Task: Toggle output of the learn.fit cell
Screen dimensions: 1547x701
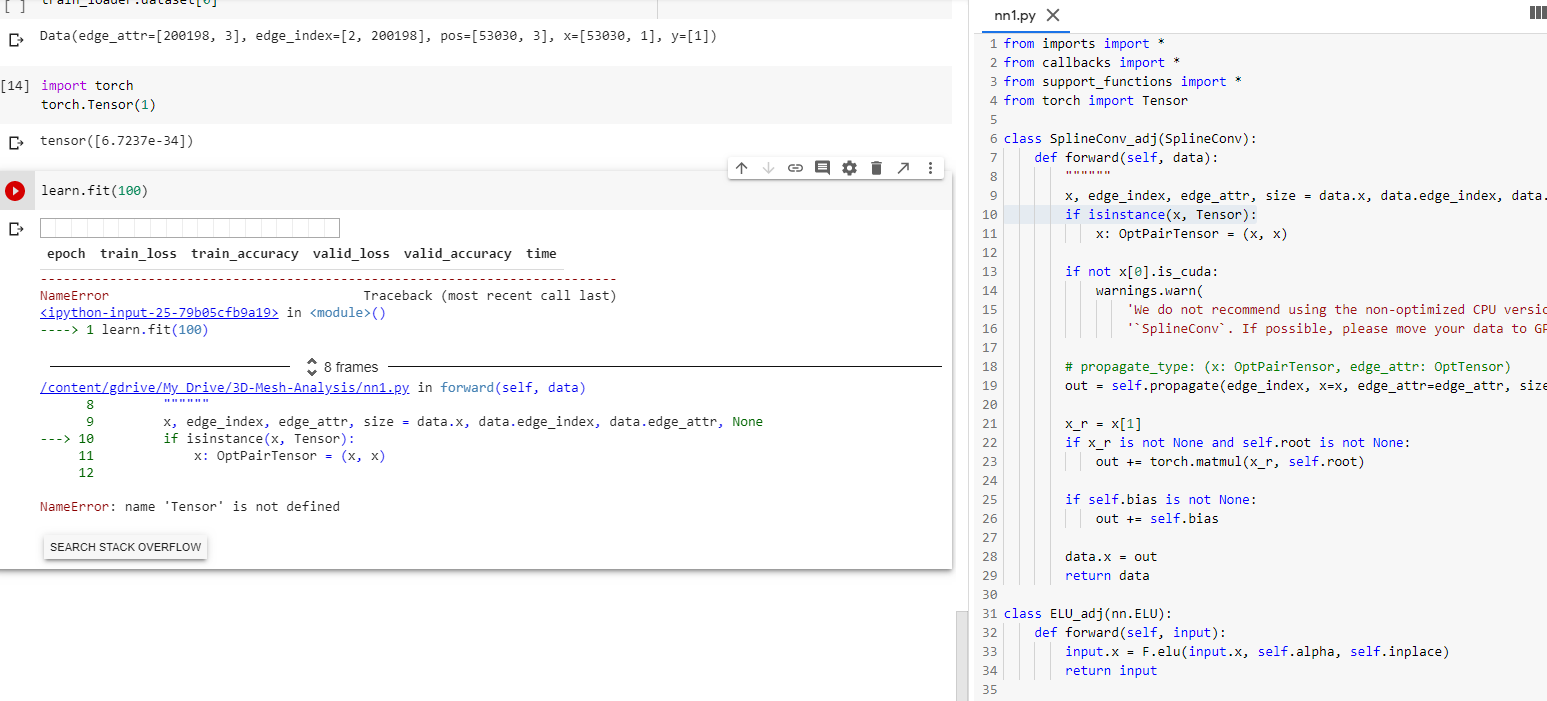Action: click(x=15, y=229)
